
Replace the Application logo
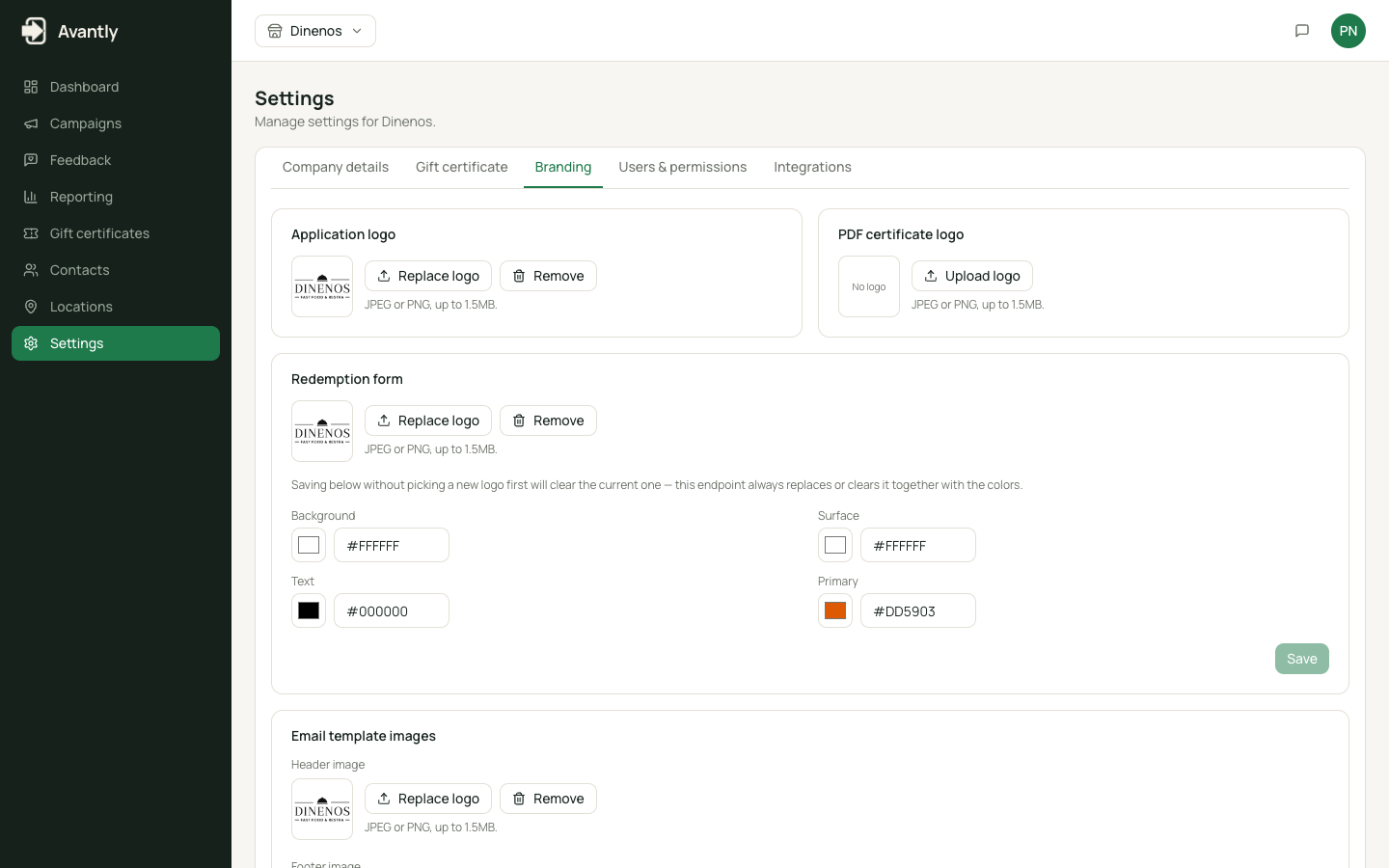coord(428,276)
